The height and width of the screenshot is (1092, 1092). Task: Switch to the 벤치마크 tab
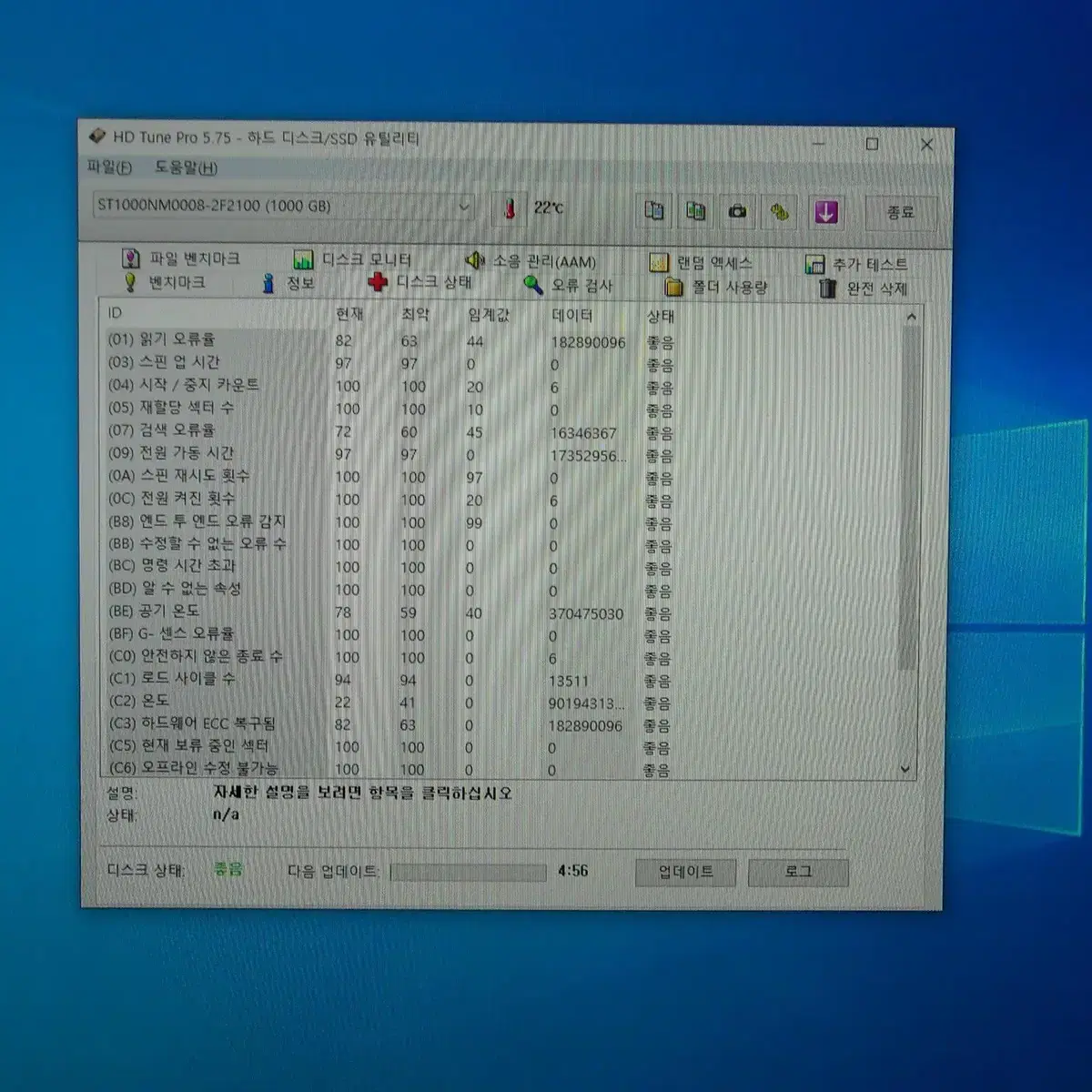coord(165,282)
